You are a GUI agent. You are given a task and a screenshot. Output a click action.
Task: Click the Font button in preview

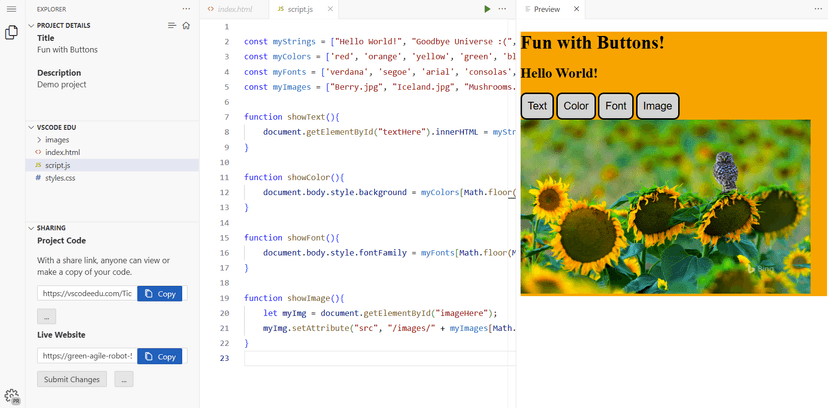click(616, 106)
